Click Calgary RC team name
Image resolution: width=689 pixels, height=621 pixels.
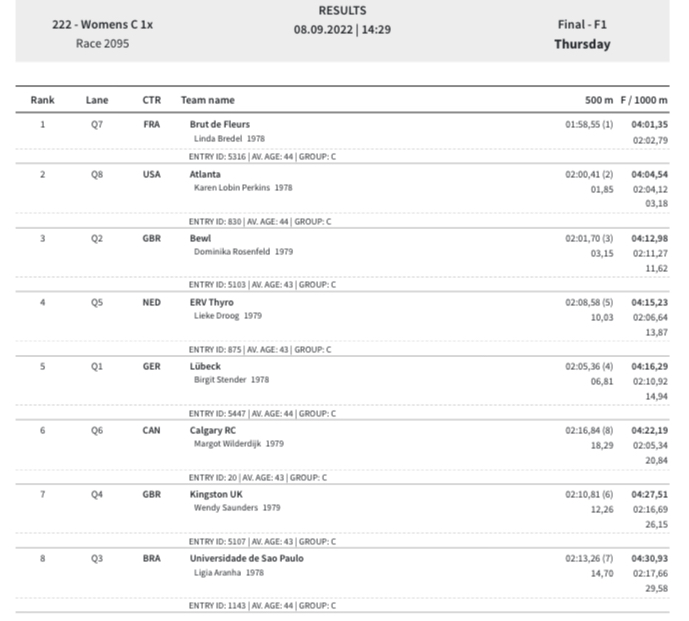pyautogui.click(x=212, y=430)
